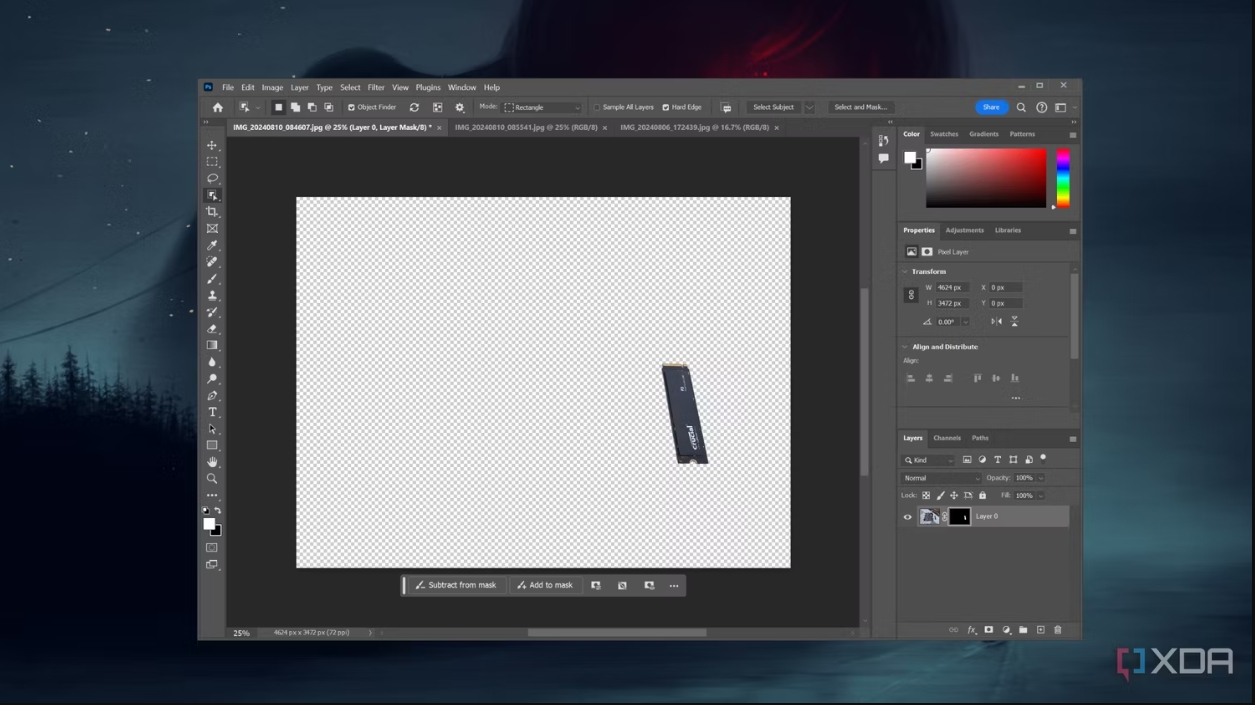Toggle the Object Finder checkbox
The height and width of the screenshot is (705, 1255).
[x=351, y=107]
